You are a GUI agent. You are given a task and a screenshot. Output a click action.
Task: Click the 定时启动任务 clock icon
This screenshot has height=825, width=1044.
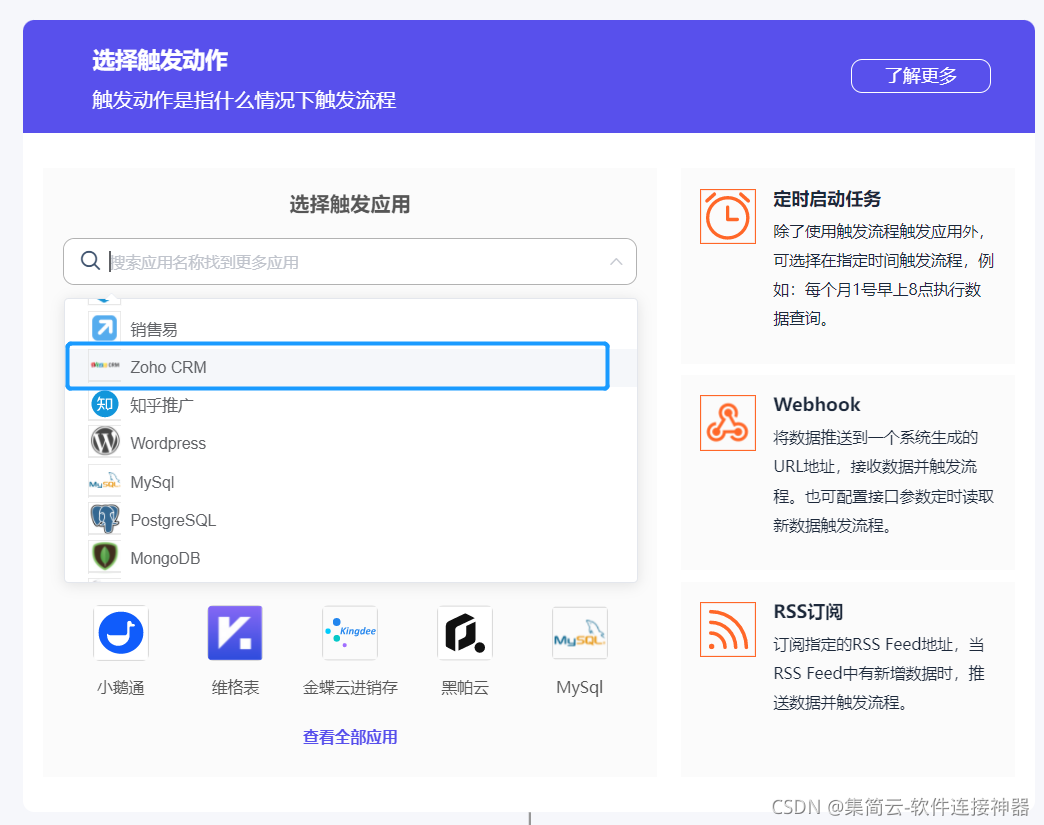(x=728, y=216)
